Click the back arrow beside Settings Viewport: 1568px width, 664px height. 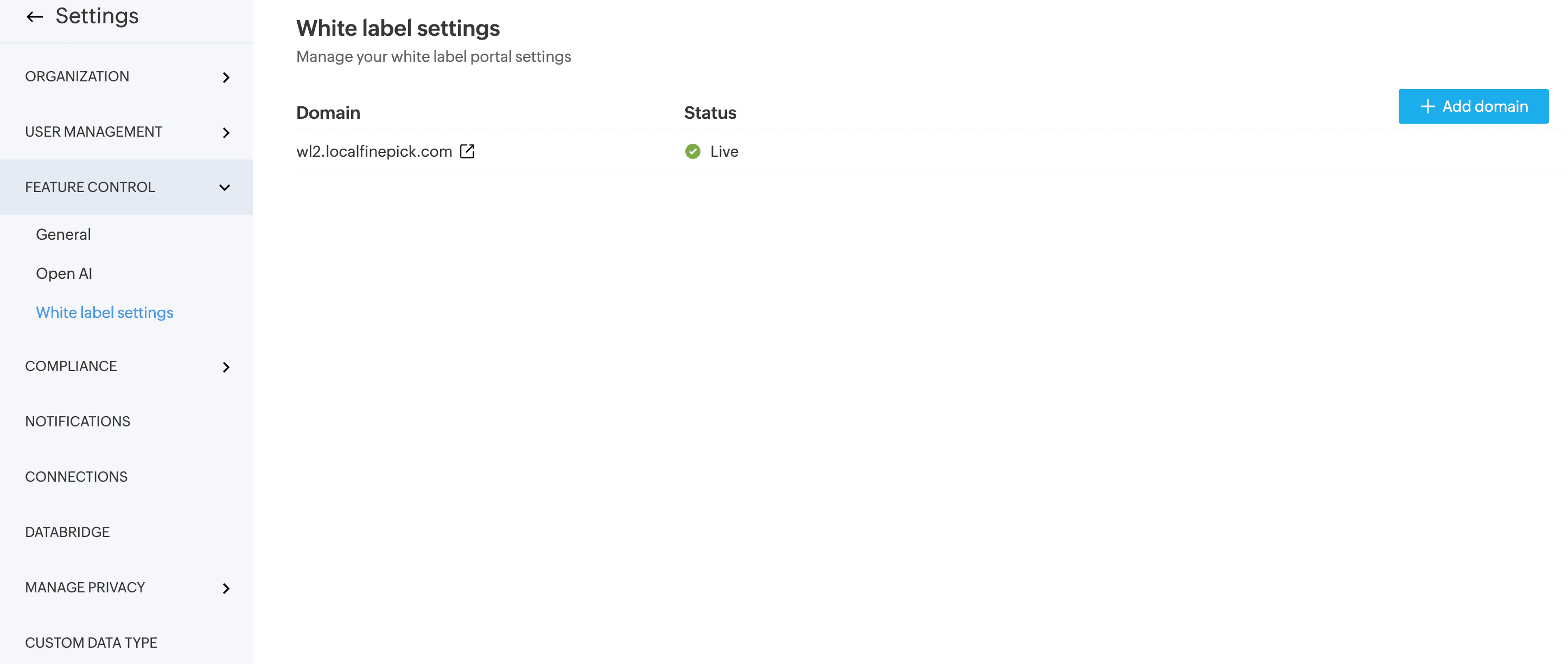point(35,17)
